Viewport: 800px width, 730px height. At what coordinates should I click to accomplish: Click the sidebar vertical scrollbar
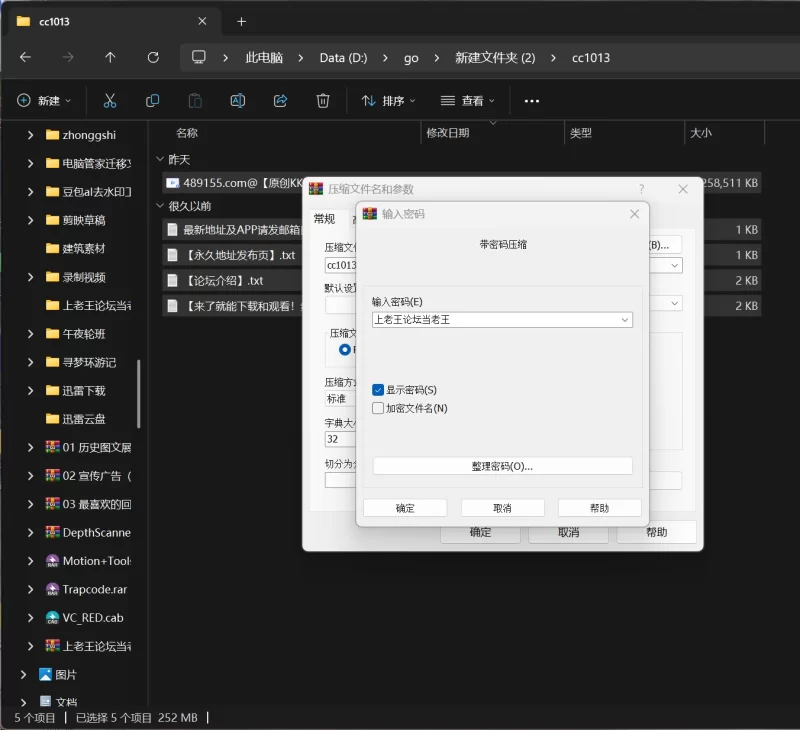[138, 394]
